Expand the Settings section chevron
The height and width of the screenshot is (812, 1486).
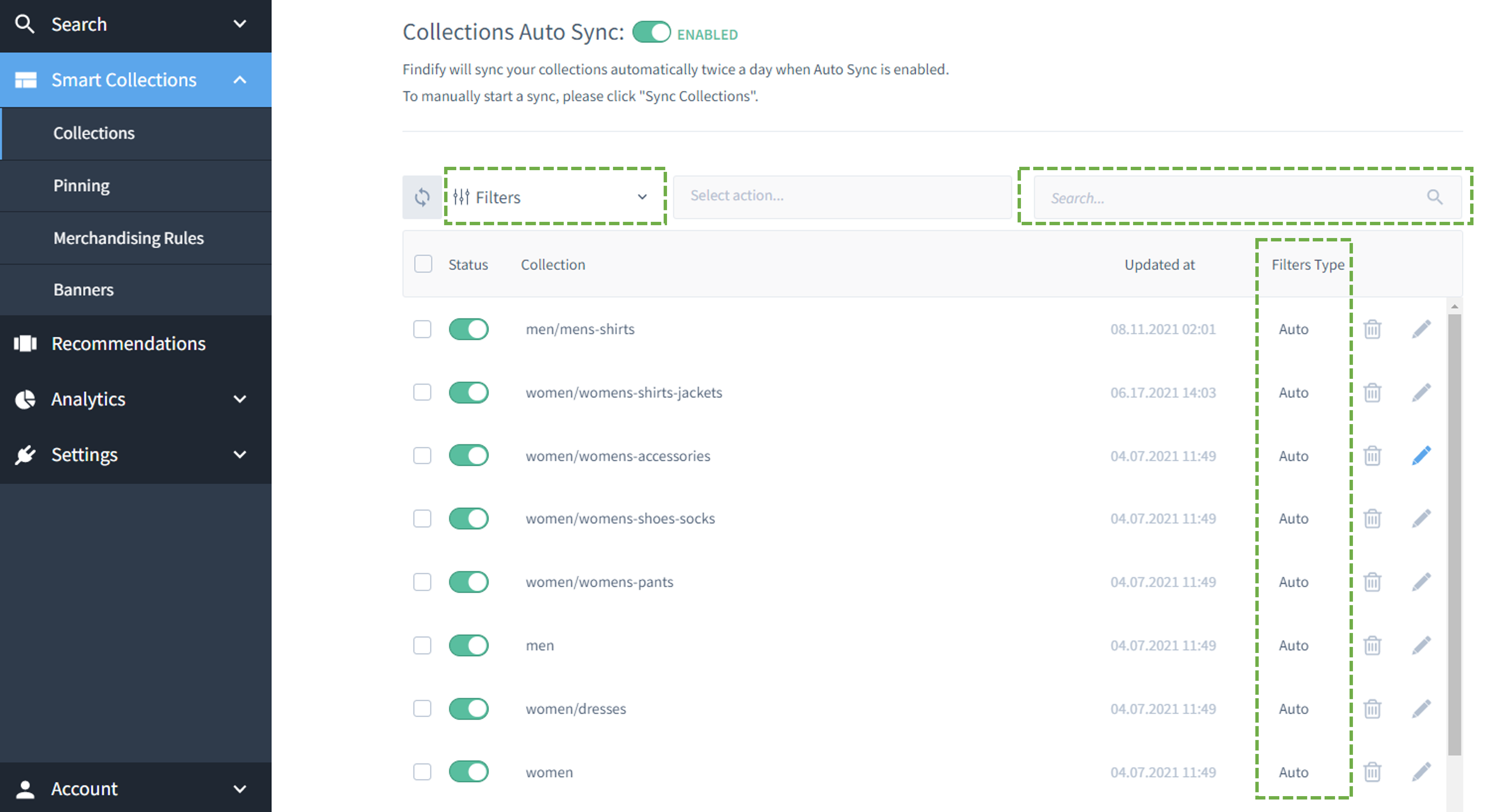240,454
